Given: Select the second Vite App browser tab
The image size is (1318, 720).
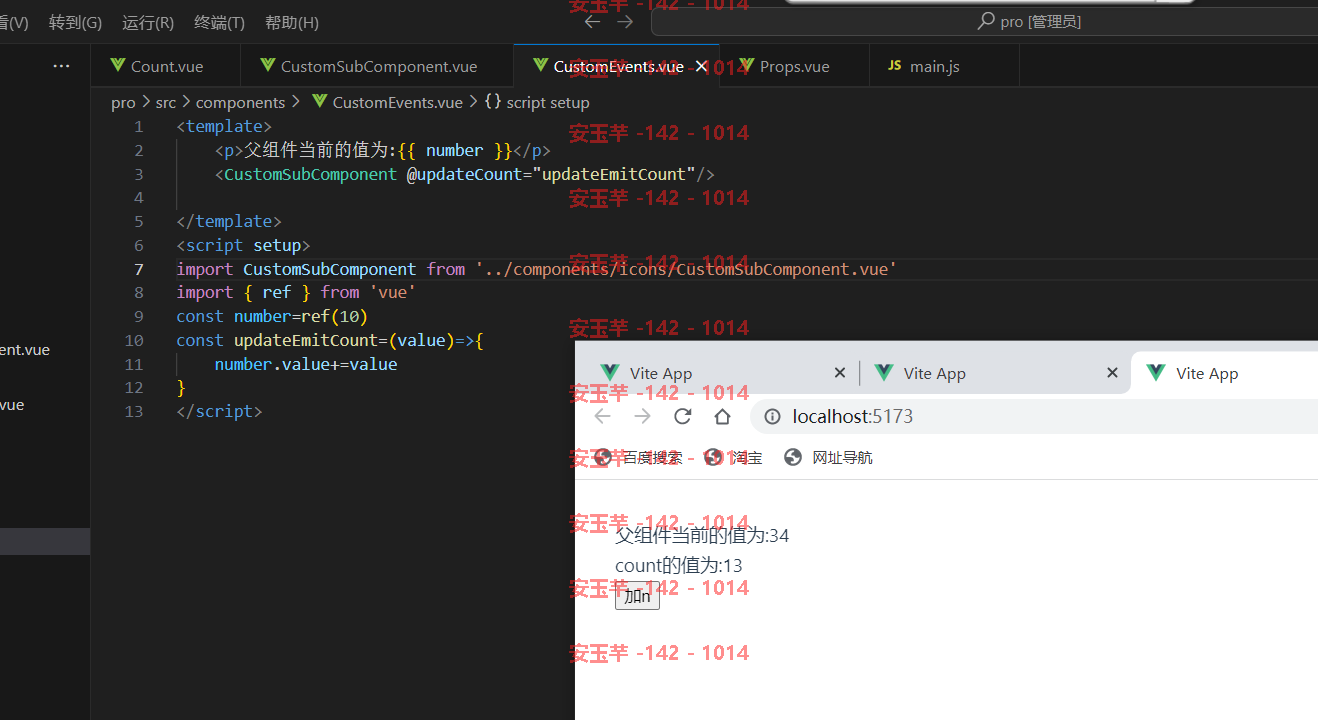Looking at the screenshot, I should point(990,373).
